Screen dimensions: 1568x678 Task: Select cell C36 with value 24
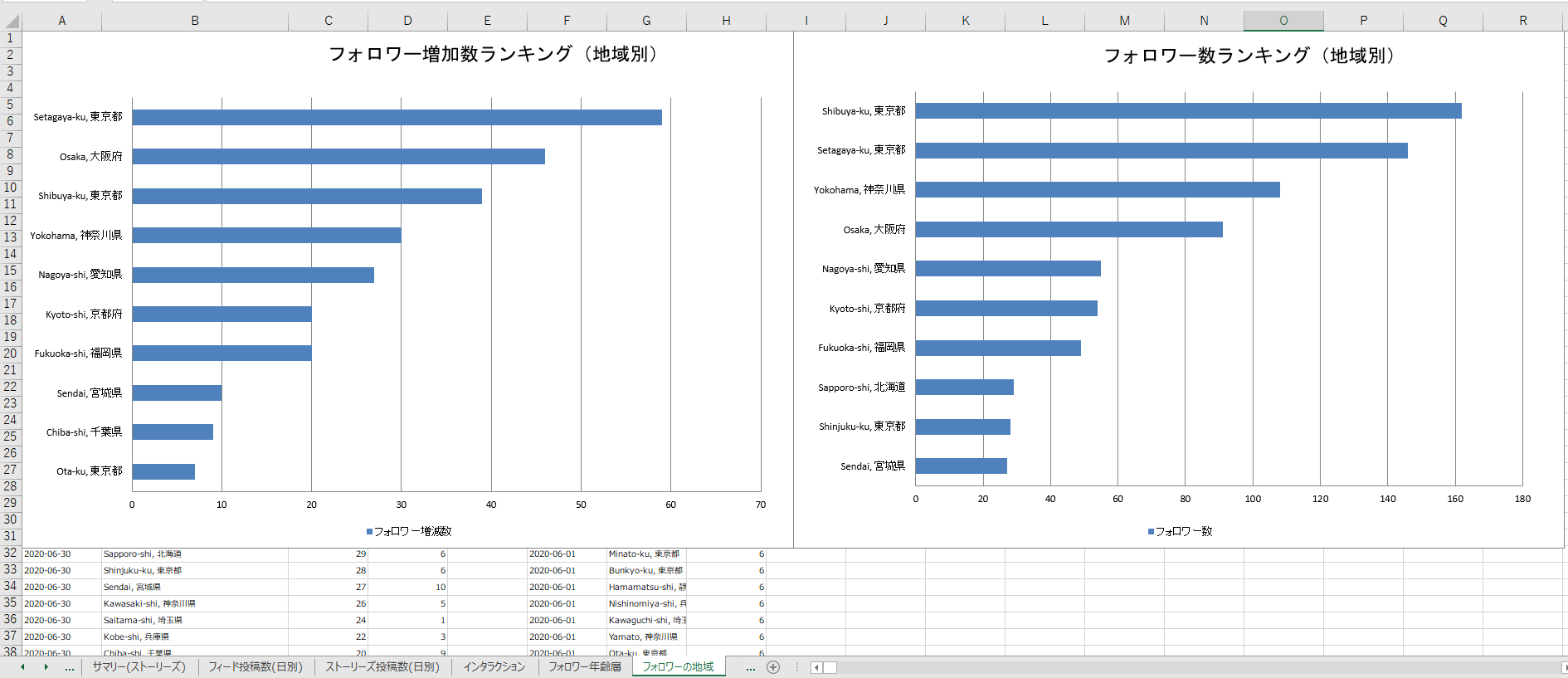click(329, 620)
